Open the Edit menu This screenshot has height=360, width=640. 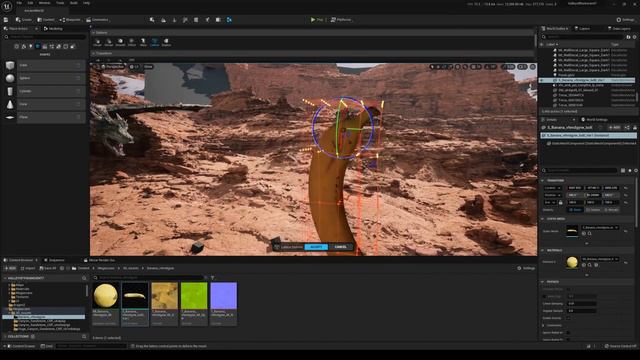click(x=30, y=3)
